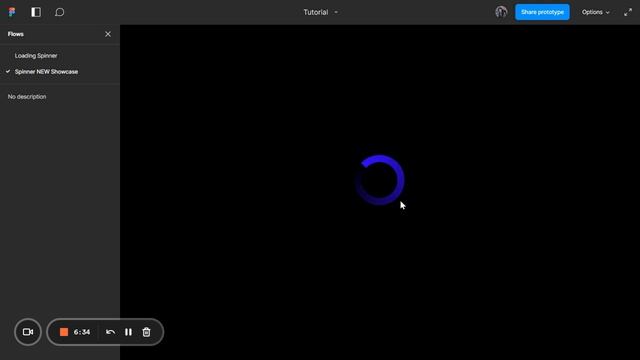
Task: Close the Flows panel
Action: click(108, 34)
